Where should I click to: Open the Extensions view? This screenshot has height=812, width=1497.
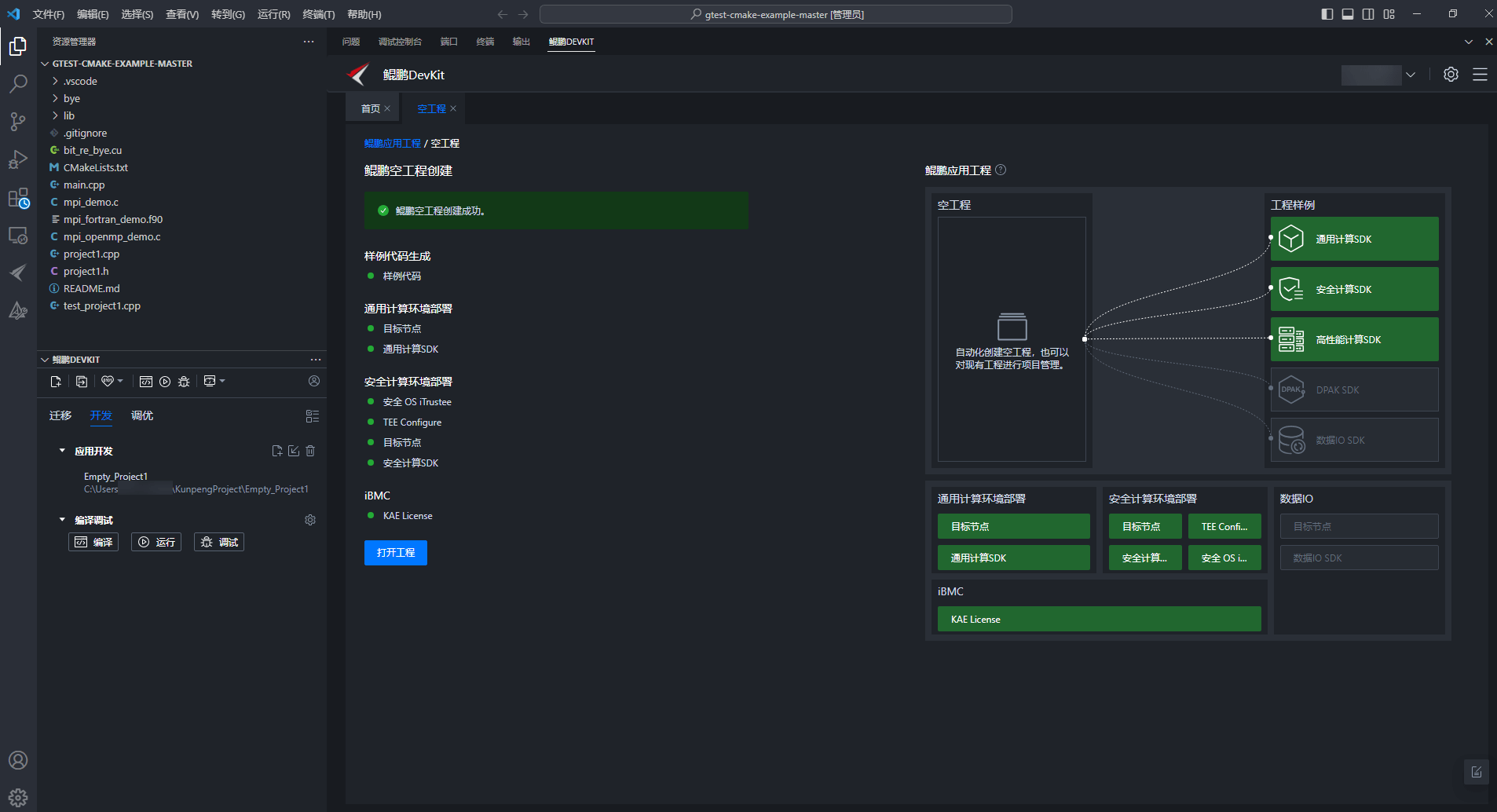point(18,197)
